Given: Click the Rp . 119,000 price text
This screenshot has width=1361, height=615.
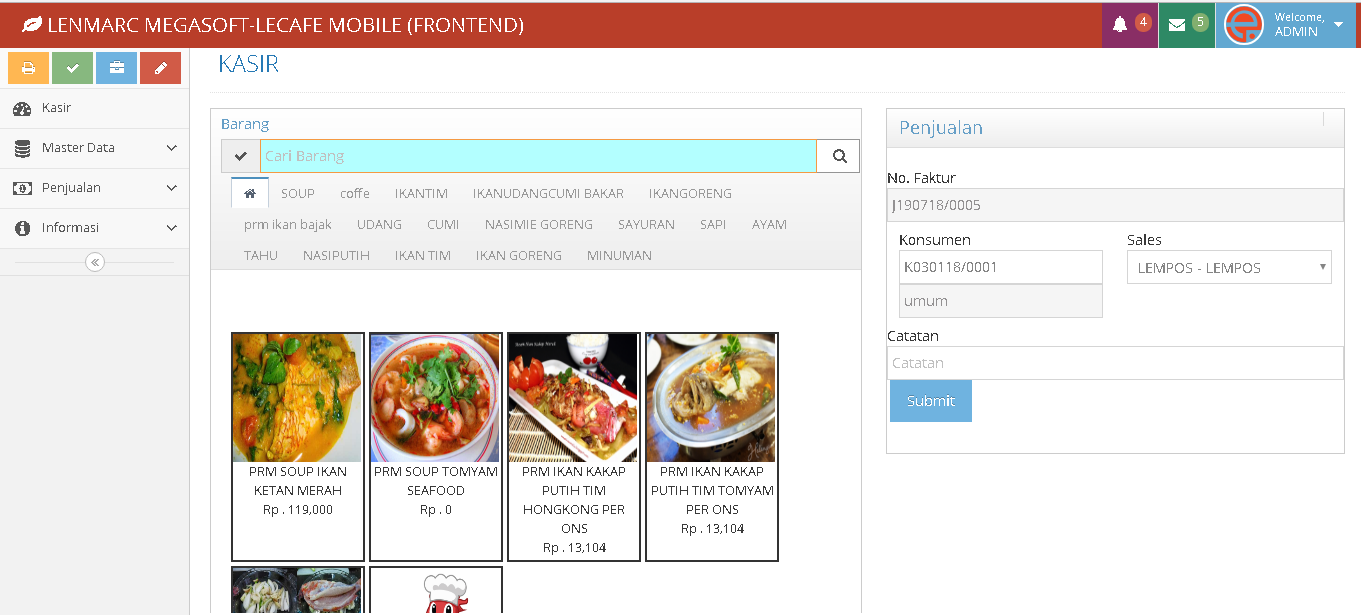Looking at the screenshot, I should (298, 510).
